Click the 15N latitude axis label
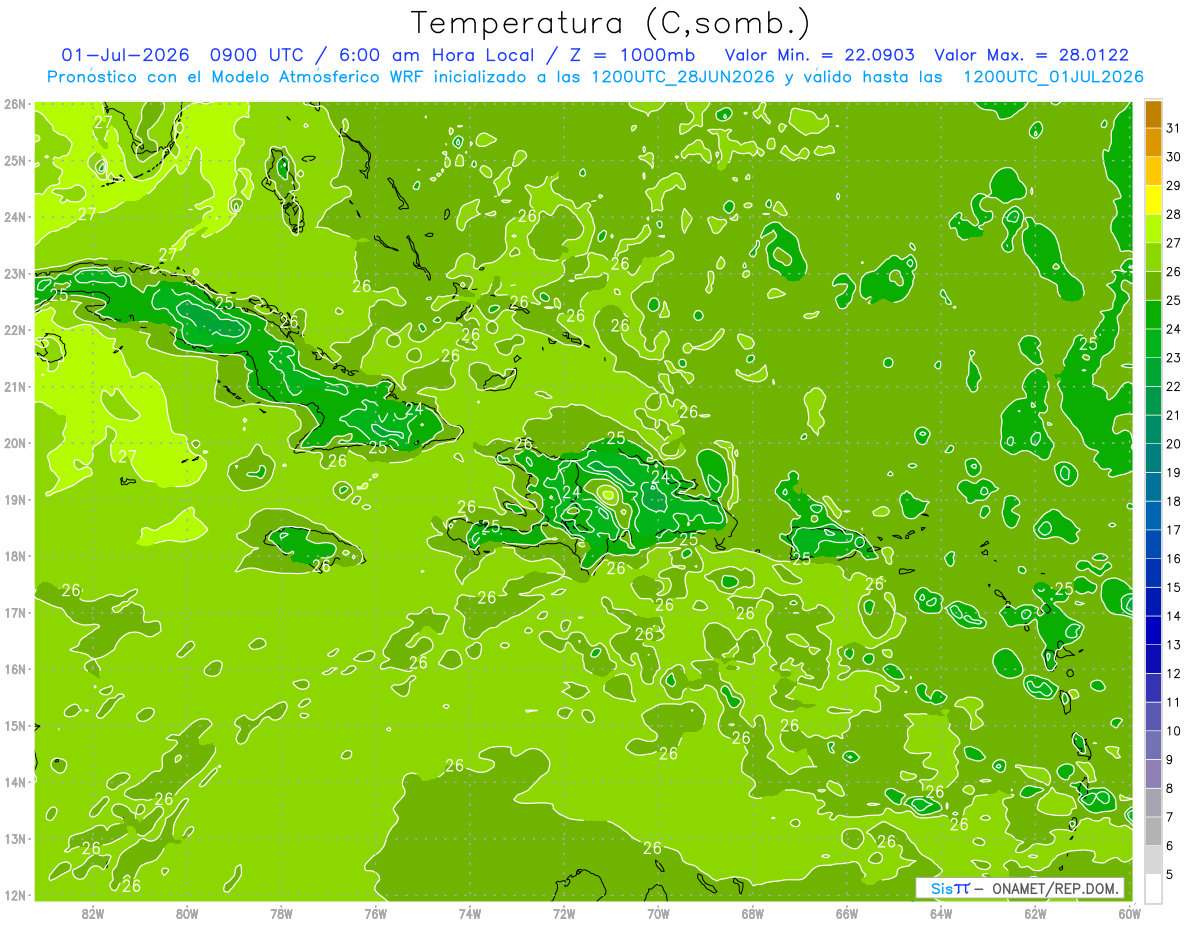 pos(15,726)
